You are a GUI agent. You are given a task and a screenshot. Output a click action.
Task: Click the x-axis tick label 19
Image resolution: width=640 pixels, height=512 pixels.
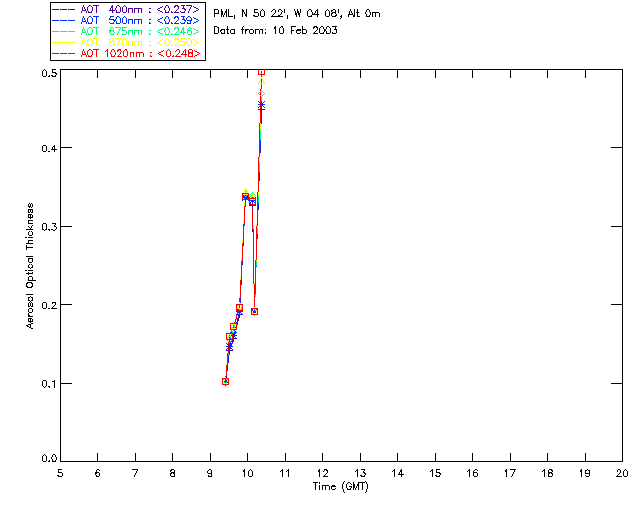click(585, 473)
